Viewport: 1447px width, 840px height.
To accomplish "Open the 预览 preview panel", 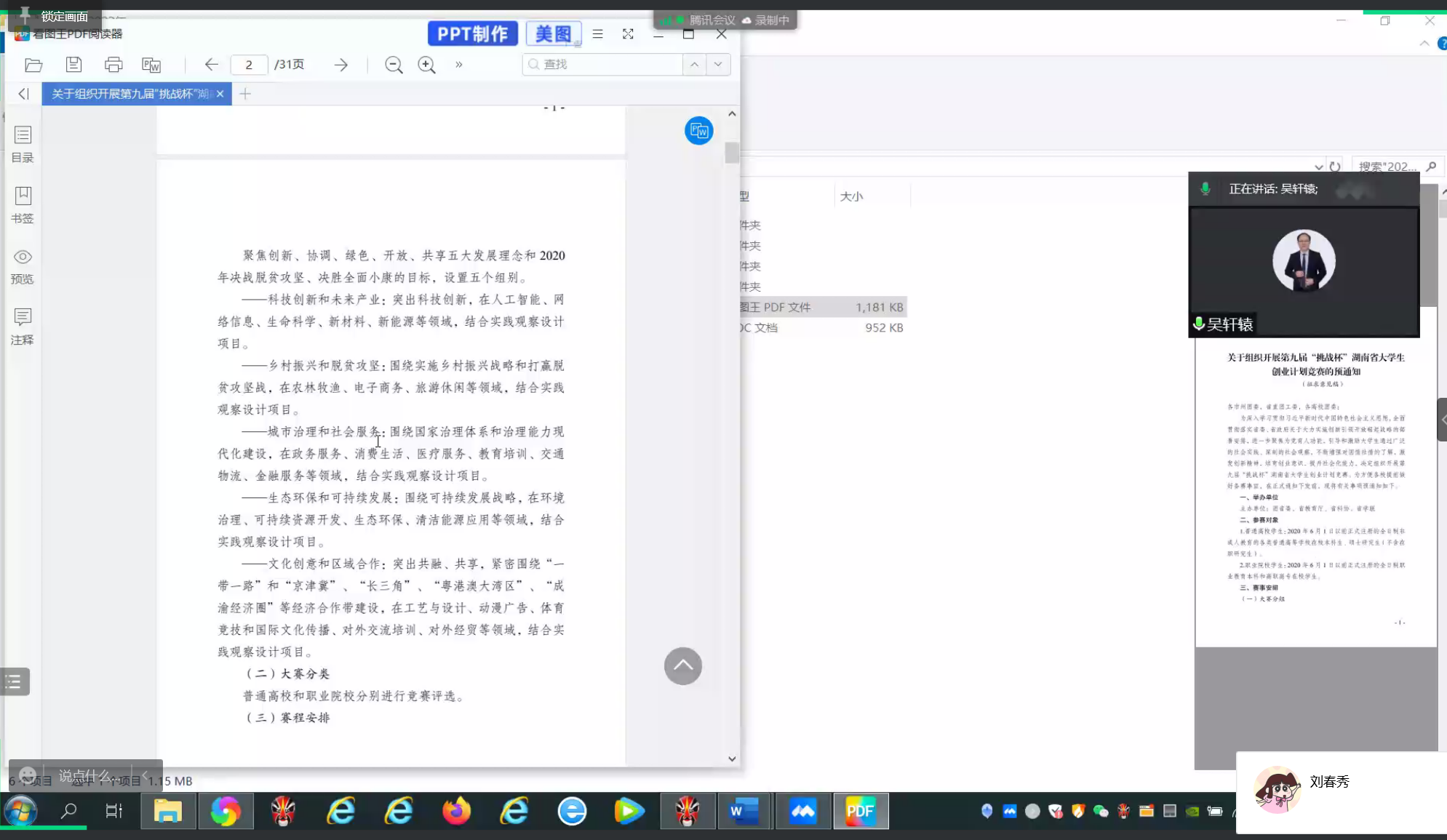I will 23,267.
